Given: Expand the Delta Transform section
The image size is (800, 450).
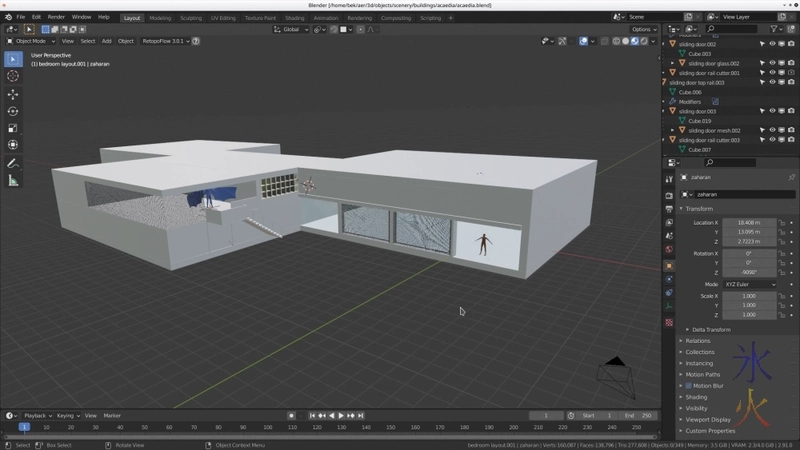Looking at the screenshot, I should click(710, 329).
